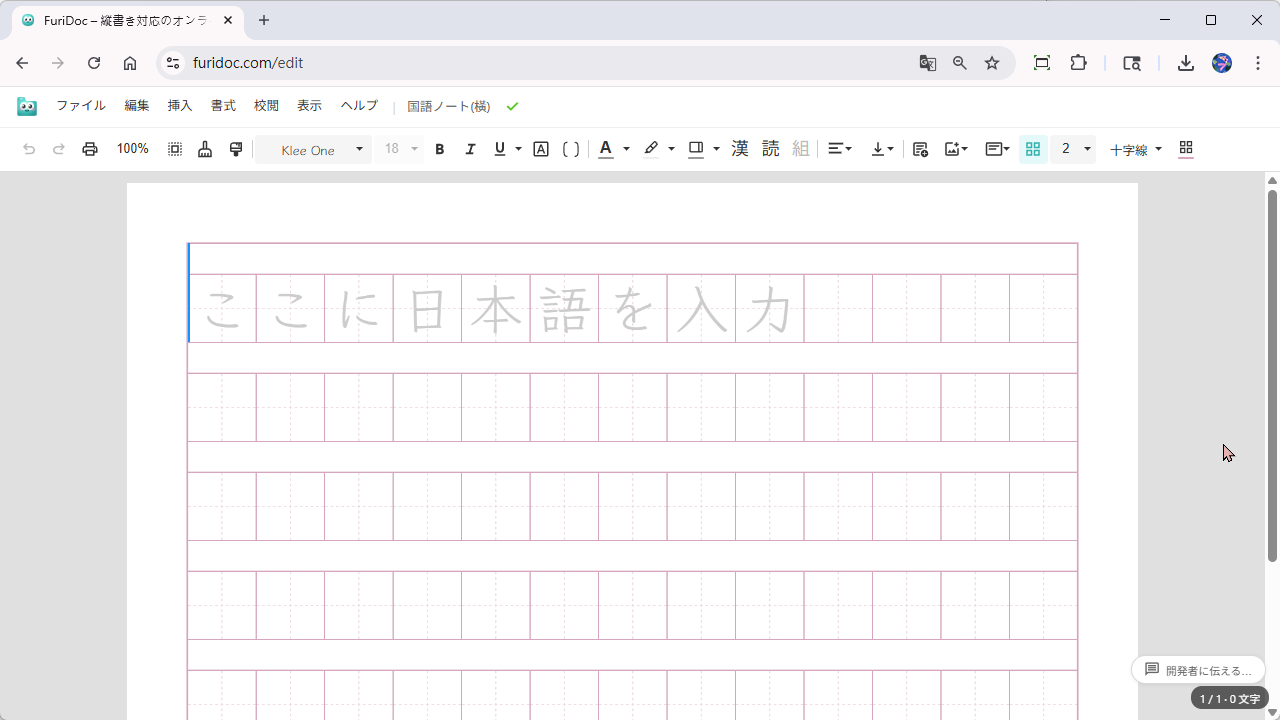The image size is (1280, 720).
Task: Click the vertical scrollbar down arrow
Action: [x=1271, y=711]
